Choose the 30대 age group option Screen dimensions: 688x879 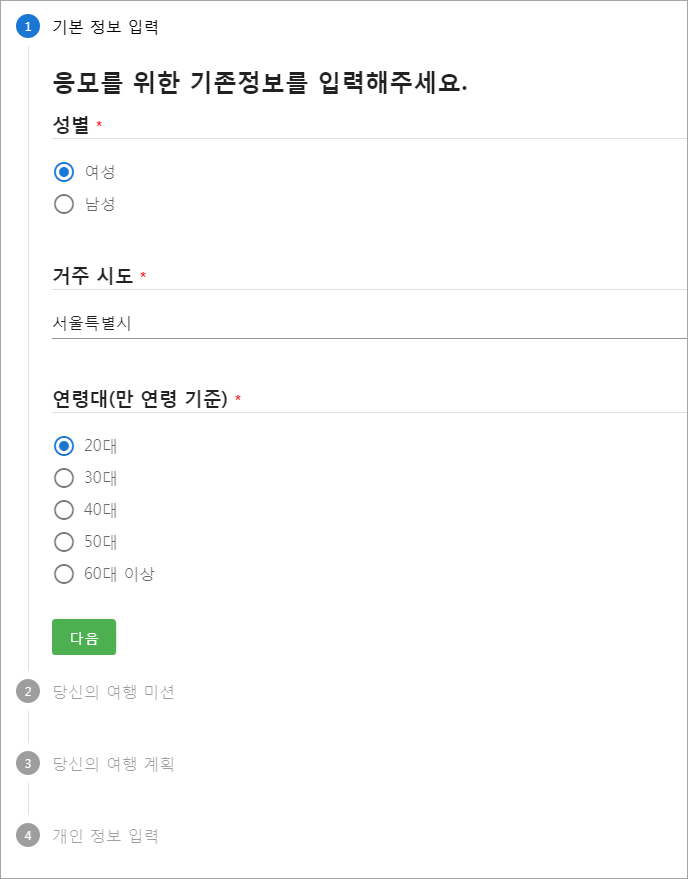coord(64,478)
